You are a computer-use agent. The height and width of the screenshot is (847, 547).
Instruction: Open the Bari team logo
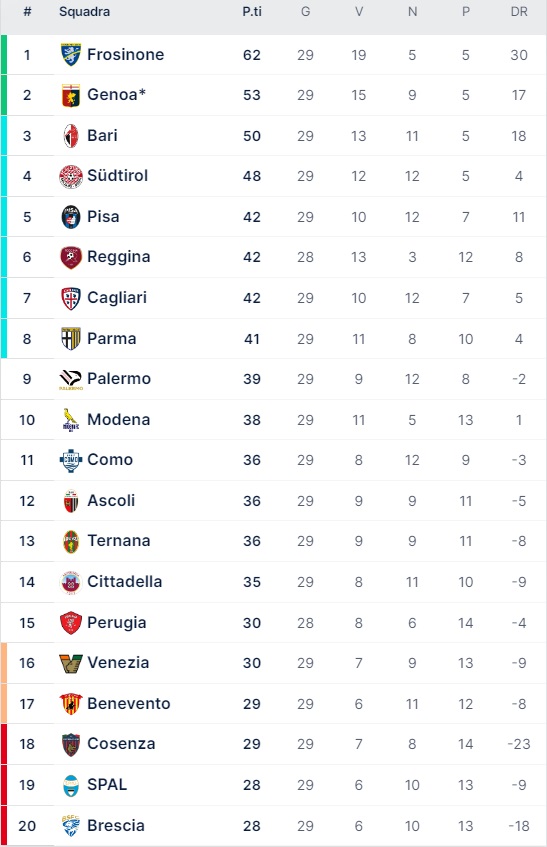point(71,136)
